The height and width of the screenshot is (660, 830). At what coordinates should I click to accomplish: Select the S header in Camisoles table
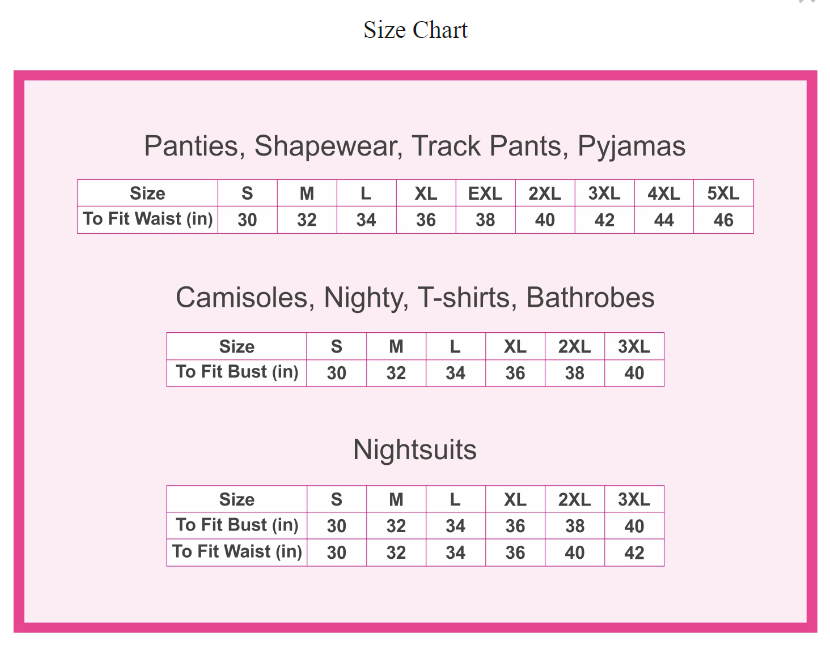336,346
